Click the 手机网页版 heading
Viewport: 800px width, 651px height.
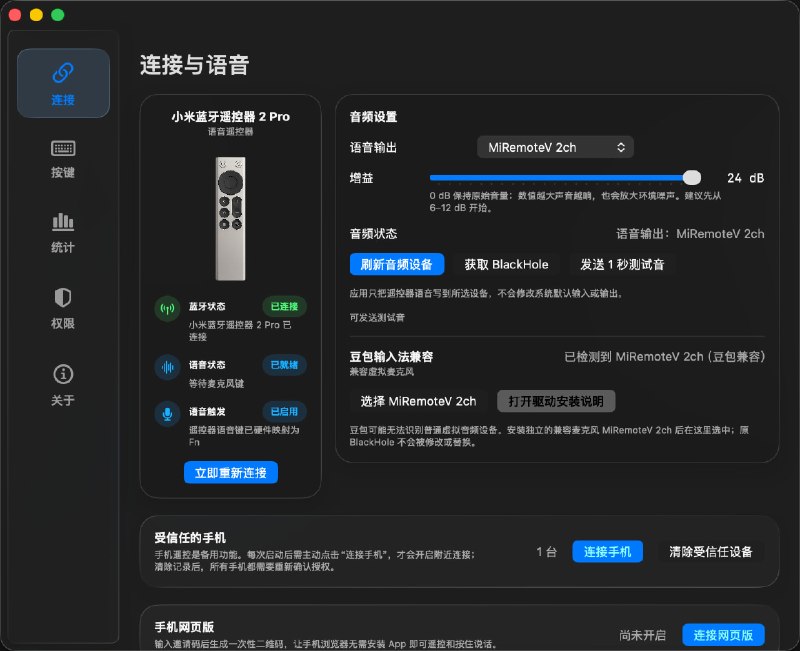click(184, 627)
